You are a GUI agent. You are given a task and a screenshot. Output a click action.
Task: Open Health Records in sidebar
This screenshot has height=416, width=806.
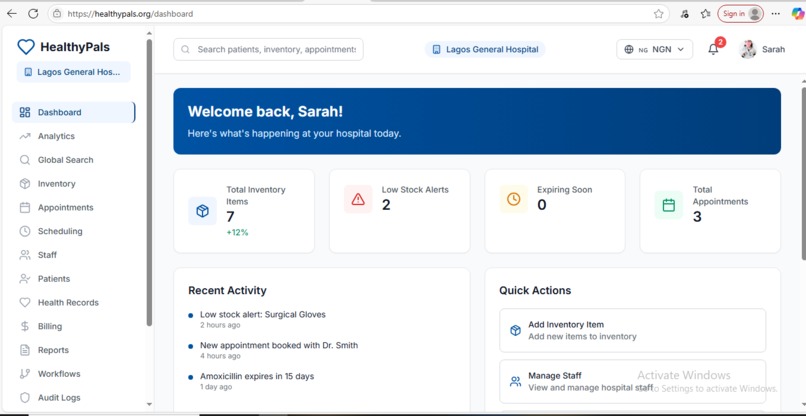74,302
